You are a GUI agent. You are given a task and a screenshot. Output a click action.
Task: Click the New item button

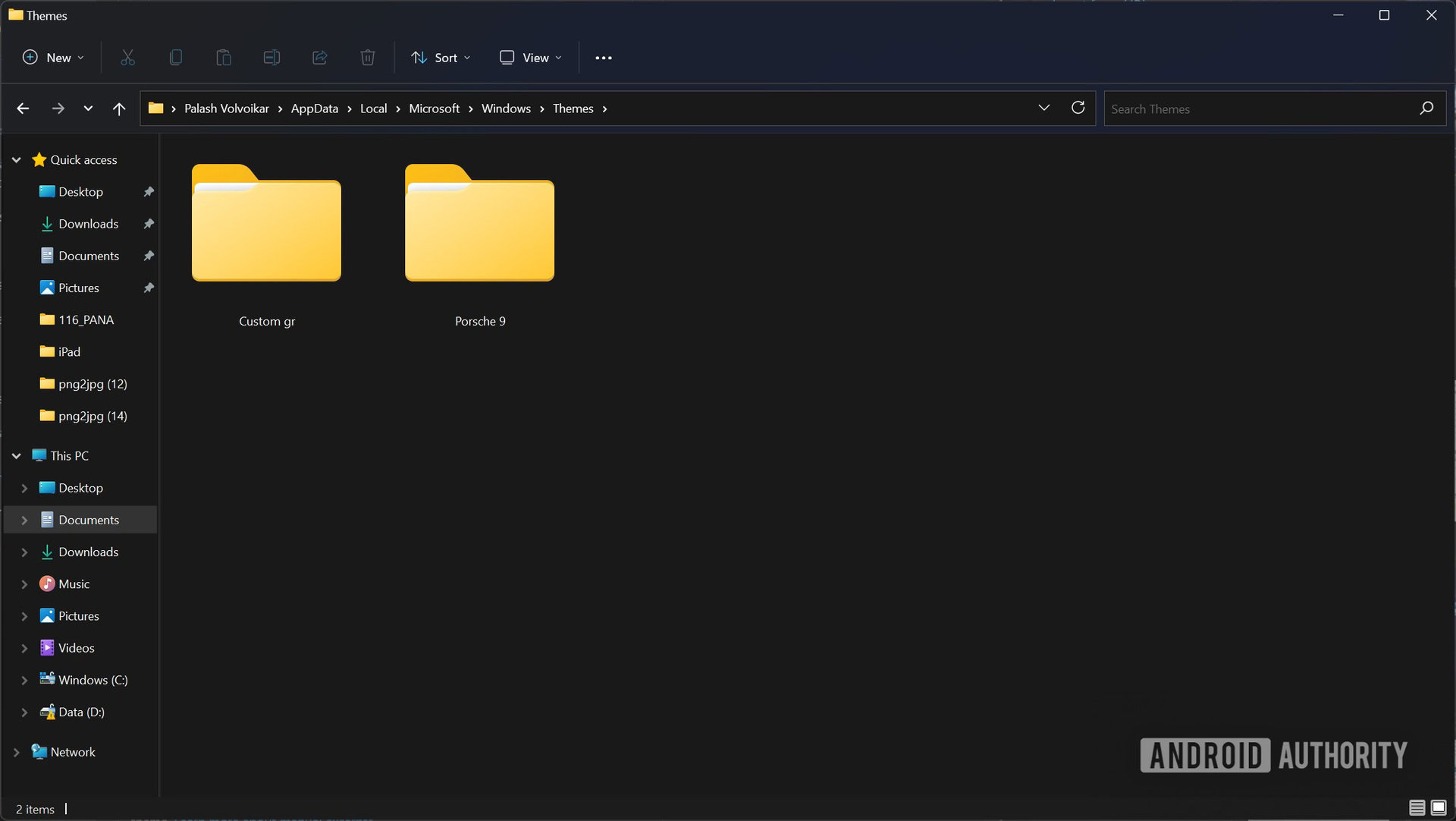(x=52, y=57)
